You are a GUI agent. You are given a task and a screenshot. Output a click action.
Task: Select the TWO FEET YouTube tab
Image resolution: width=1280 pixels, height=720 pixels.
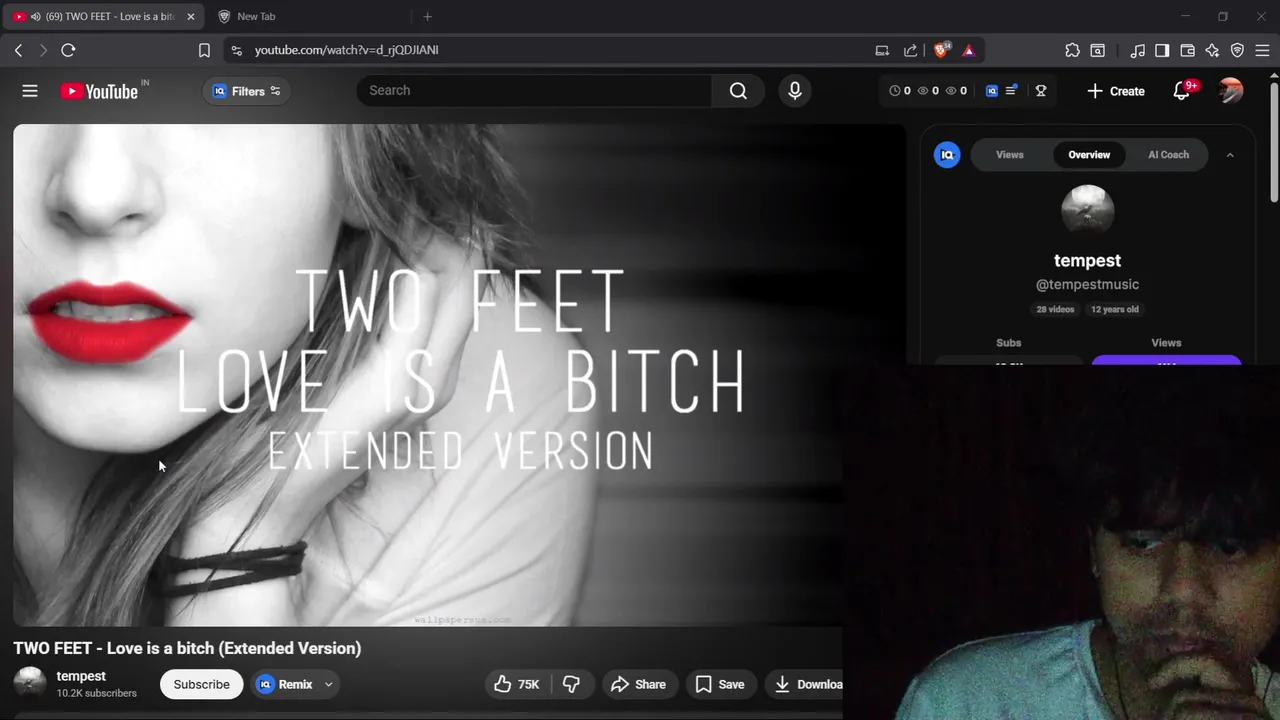point(104,16)
